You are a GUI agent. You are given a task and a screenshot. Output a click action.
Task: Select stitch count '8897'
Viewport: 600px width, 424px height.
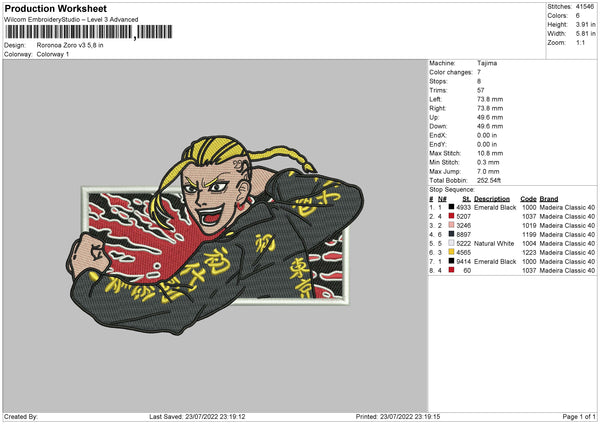pyautogui.click(x=463, y=235)
